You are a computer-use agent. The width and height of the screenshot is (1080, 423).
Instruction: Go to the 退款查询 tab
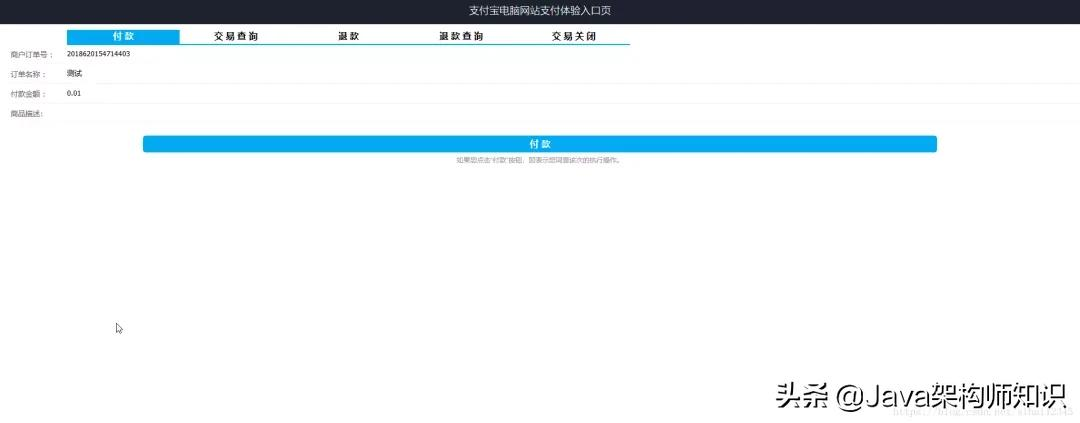point(461,37)
